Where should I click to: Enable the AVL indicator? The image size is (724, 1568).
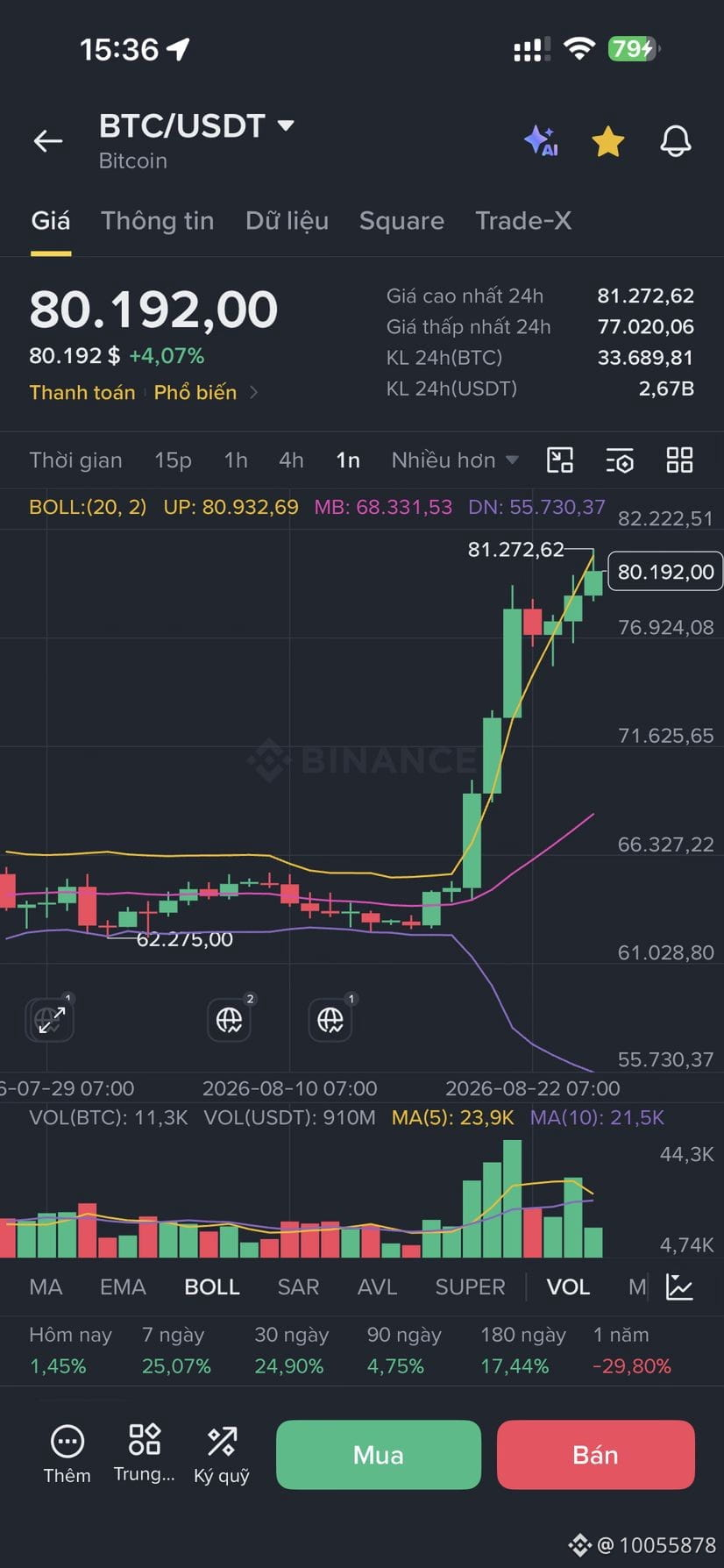coord(377,1286)
